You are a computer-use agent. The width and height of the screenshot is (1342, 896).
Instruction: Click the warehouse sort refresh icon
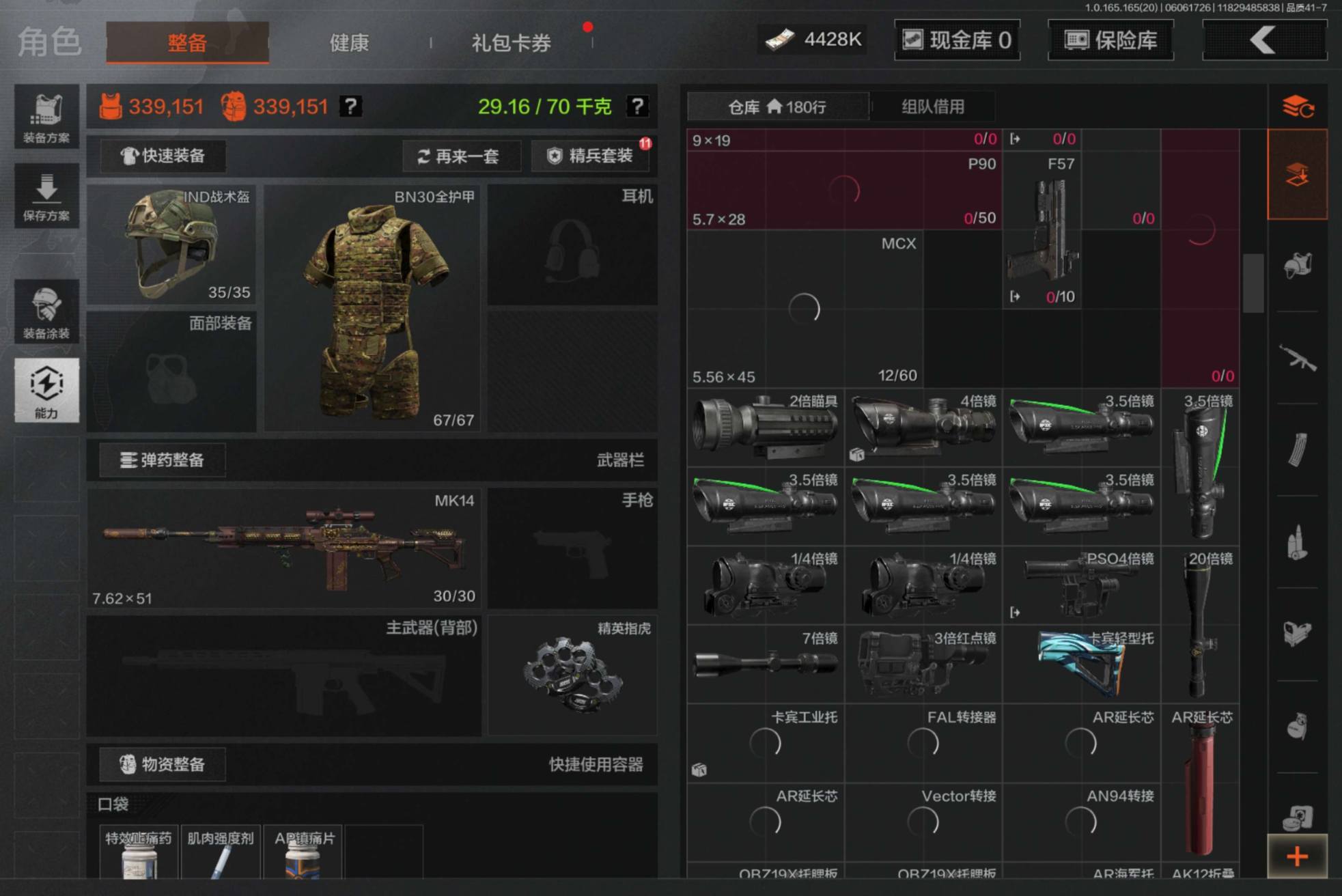tap(1298, 107)
